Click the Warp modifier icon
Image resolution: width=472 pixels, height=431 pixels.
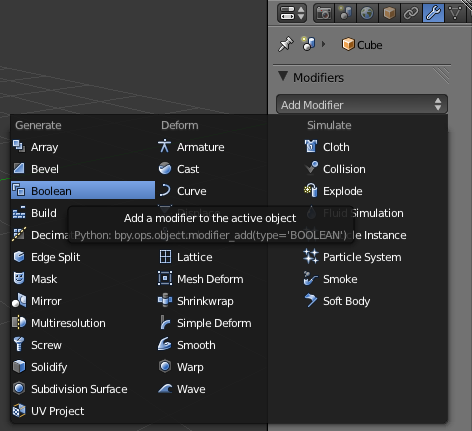tap(165, 367)
